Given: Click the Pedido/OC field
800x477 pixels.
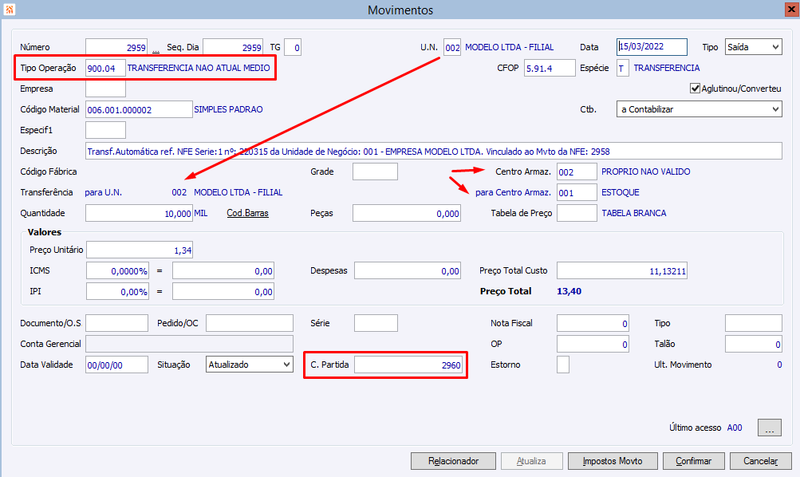Looking at the screenshot, I should point(249,323).
